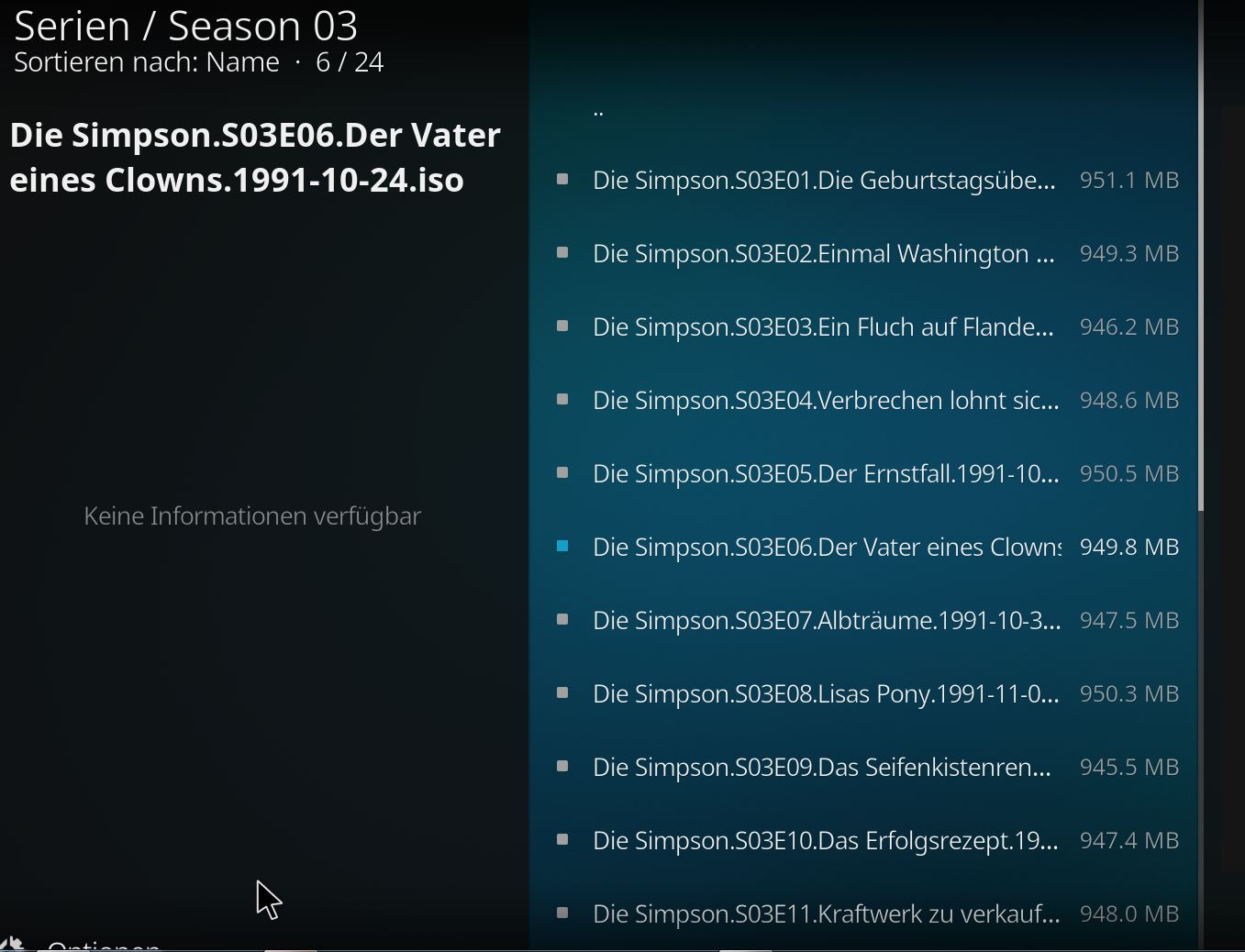Click the bullet icon beside S03E01 entry
1245x952 pixels.
pos(562,179)
